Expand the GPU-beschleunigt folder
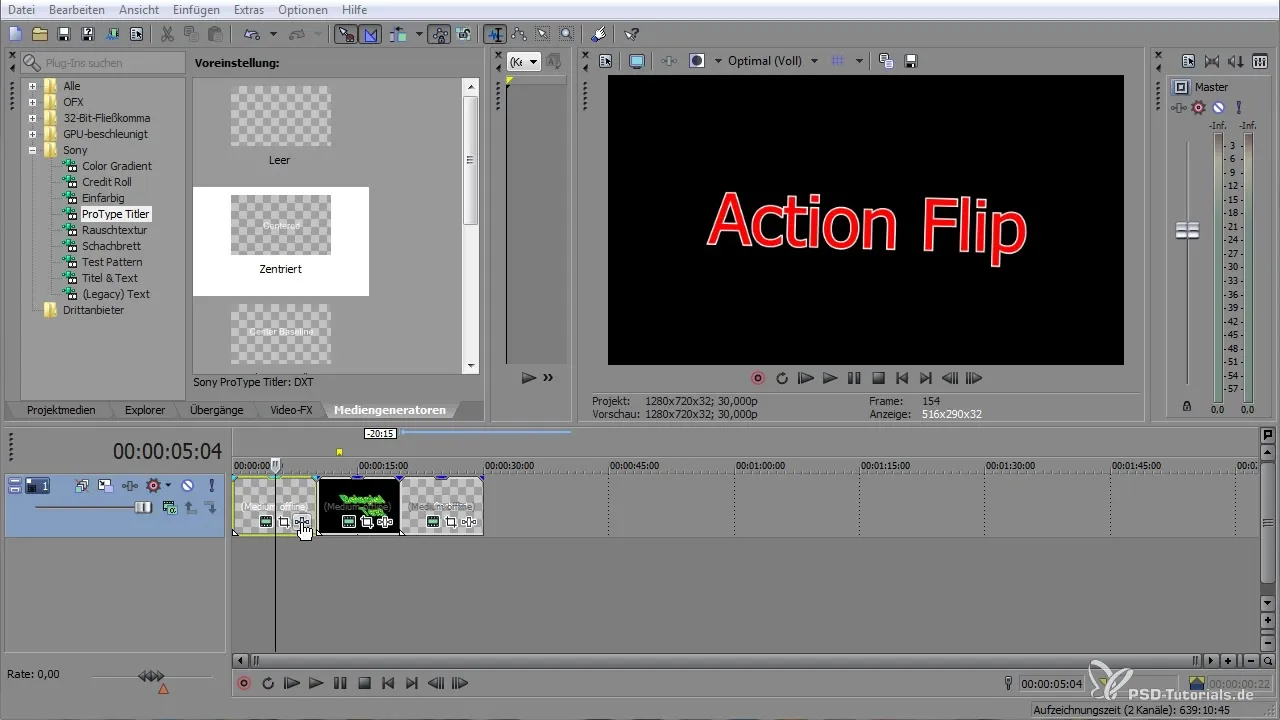 tap(33, 134)
